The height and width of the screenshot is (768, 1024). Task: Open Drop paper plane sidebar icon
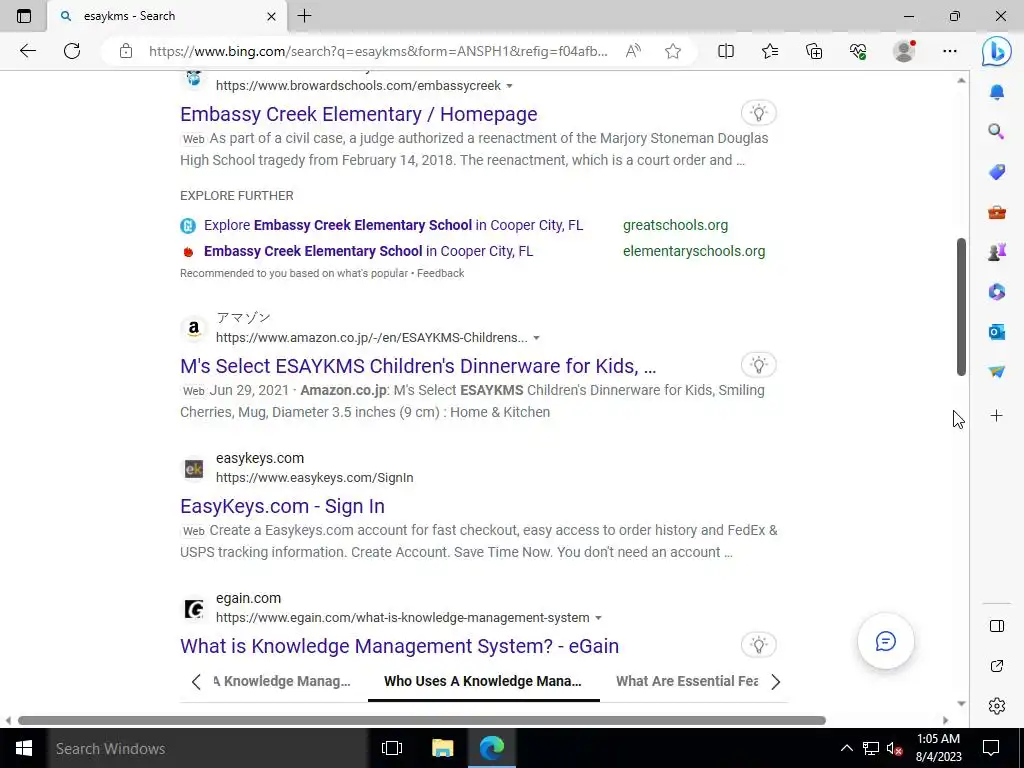997,372
